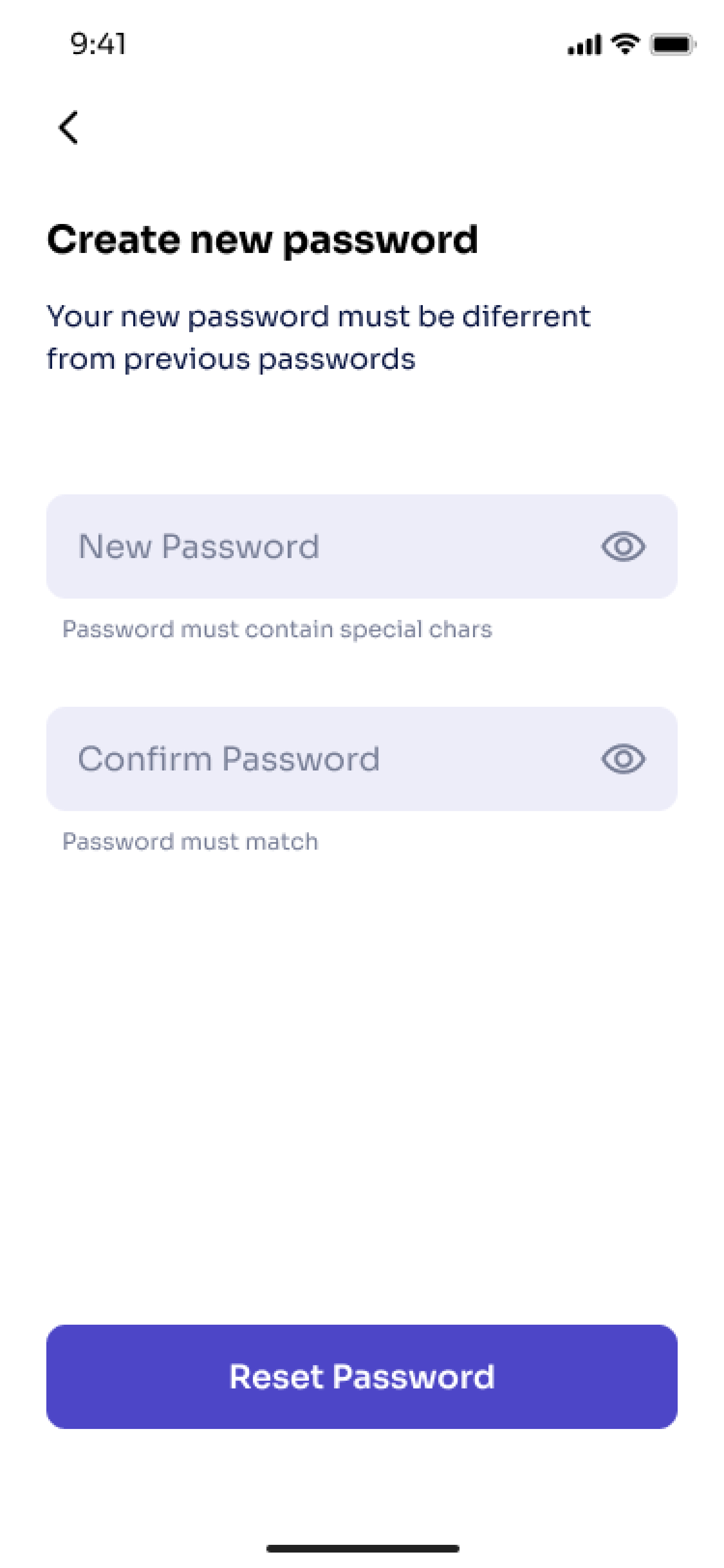
Task: Reveal confirm password using eye icon
Action: pos(623,758)
